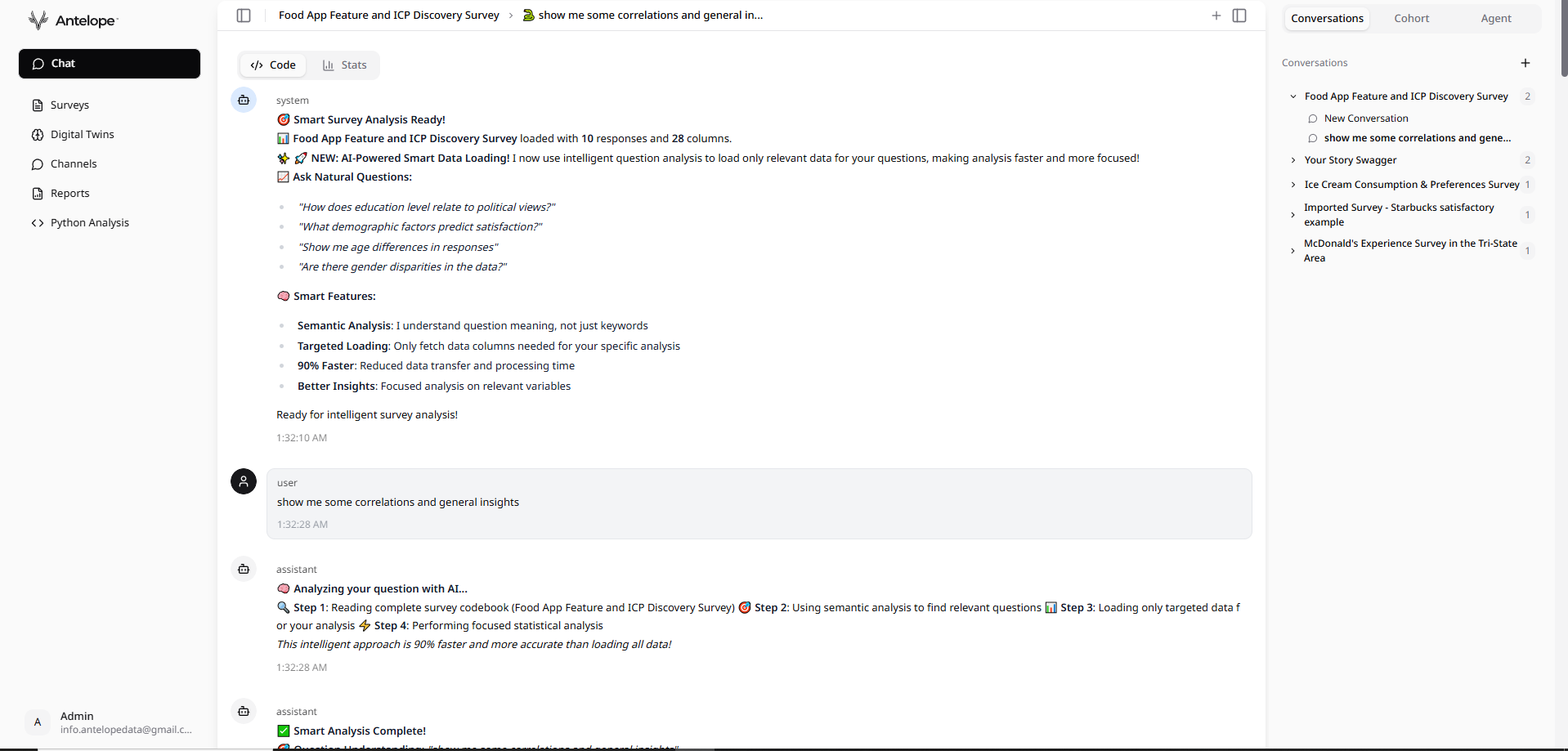Switch to the Stats view
This screenshot has height=751, width=1568.
(x=344, y=65)
